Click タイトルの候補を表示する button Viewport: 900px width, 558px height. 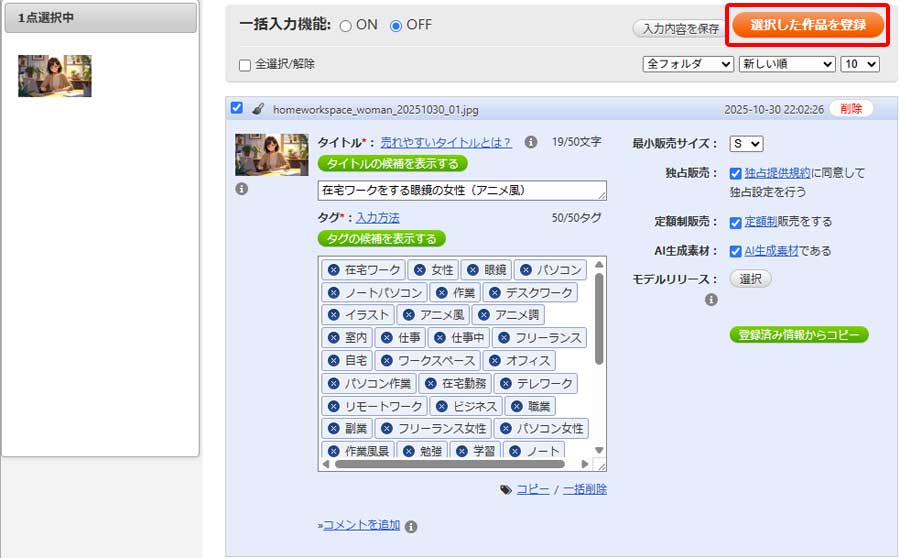tap(393, 164)
